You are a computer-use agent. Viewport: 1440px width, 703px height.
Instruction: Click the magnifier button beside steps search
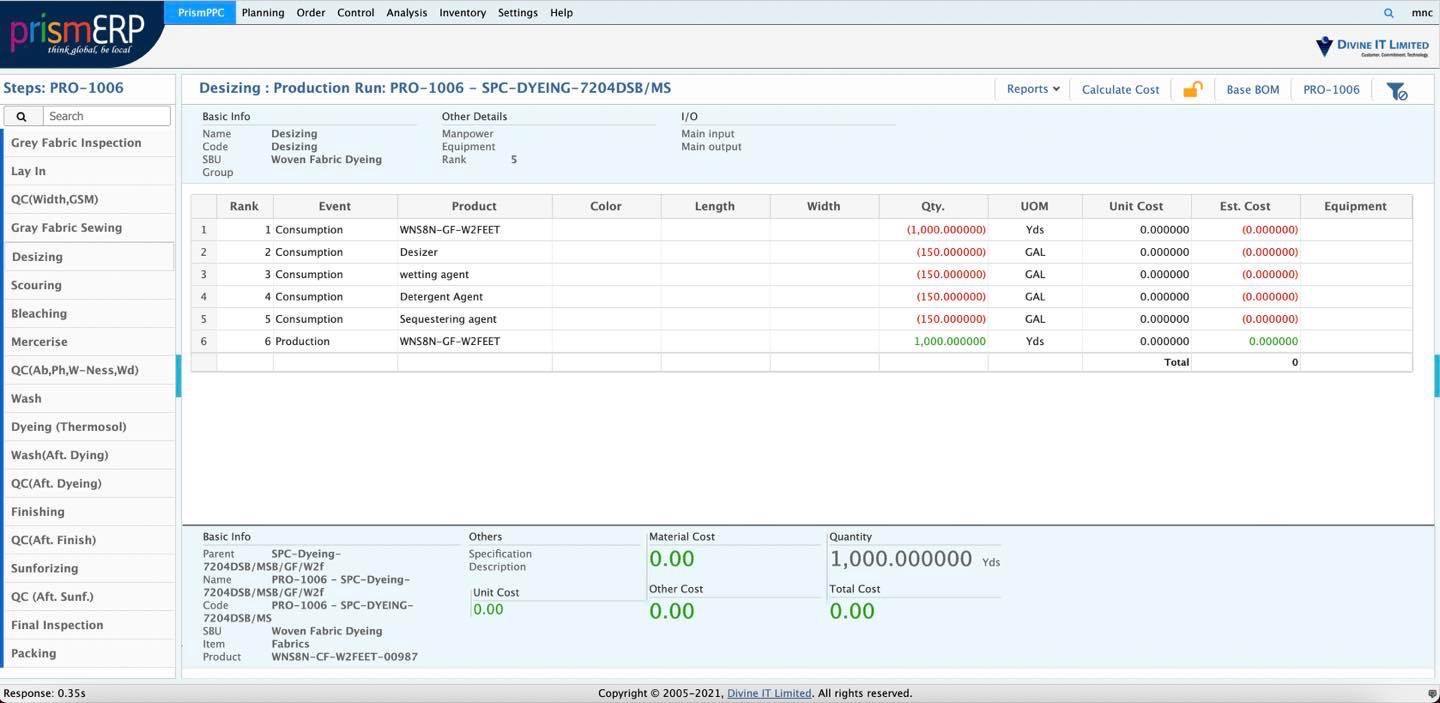[21, 116]
